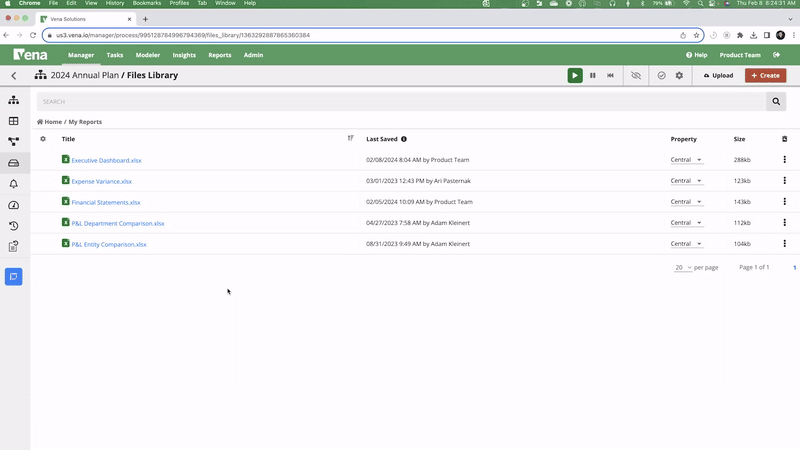800x450 pixels.
Task: Click the green play process button
Action: (x=575, y=75)
